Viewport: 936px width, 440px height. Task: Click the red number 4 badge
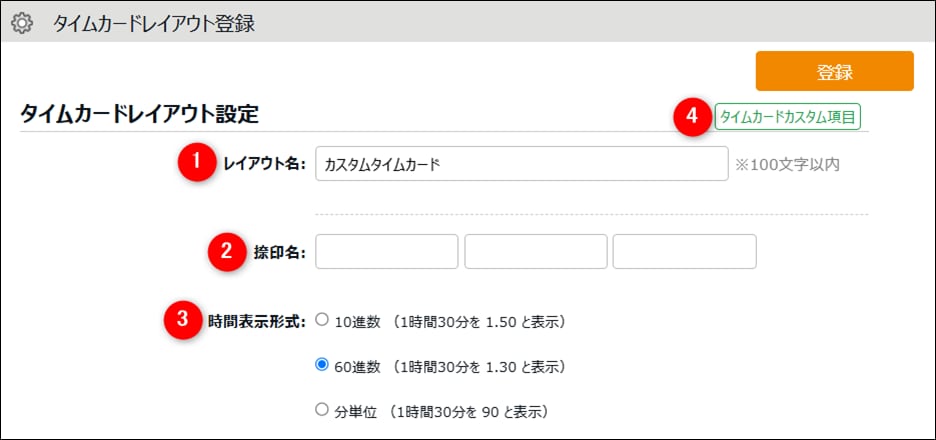(x=691, y=117)
